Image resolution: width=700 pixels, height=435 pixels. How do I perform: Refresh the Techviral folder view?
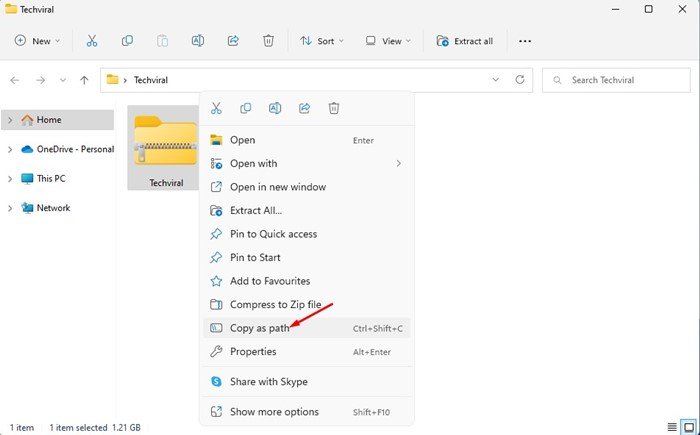click(520, 80)
